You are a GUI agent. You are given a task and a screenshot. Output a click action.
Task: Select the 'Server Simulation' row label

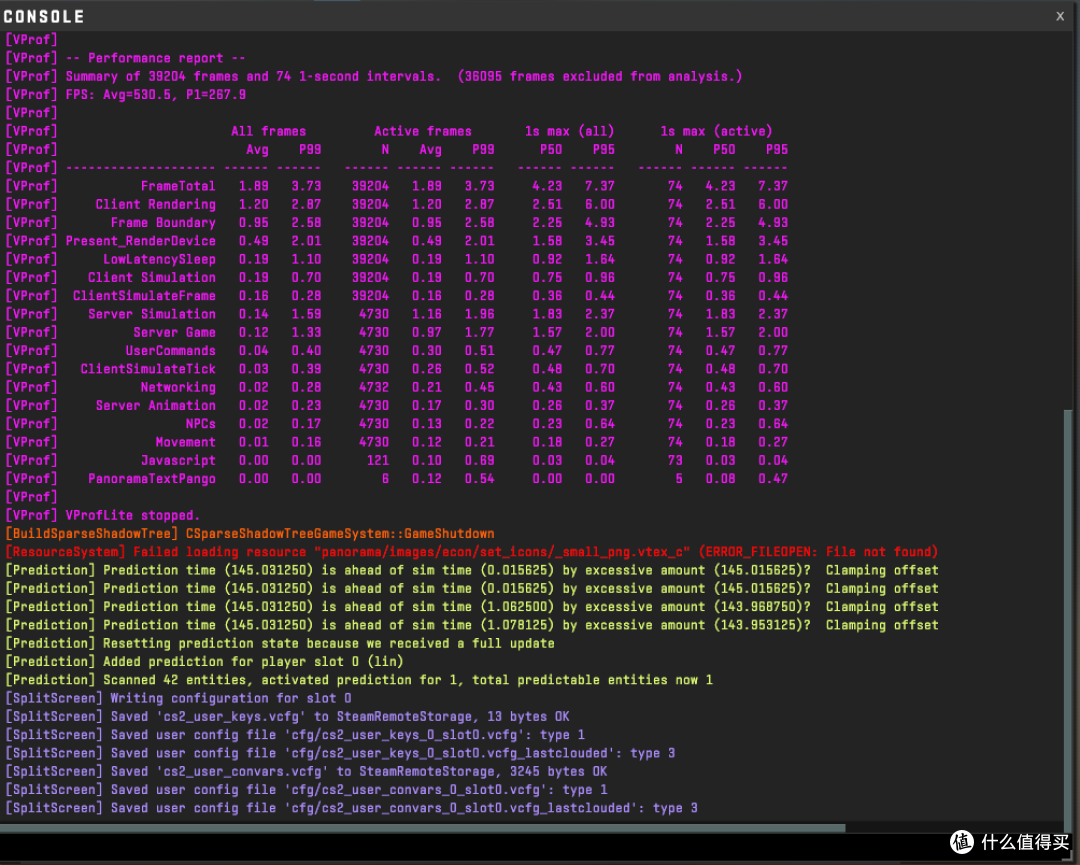(152, 314)
